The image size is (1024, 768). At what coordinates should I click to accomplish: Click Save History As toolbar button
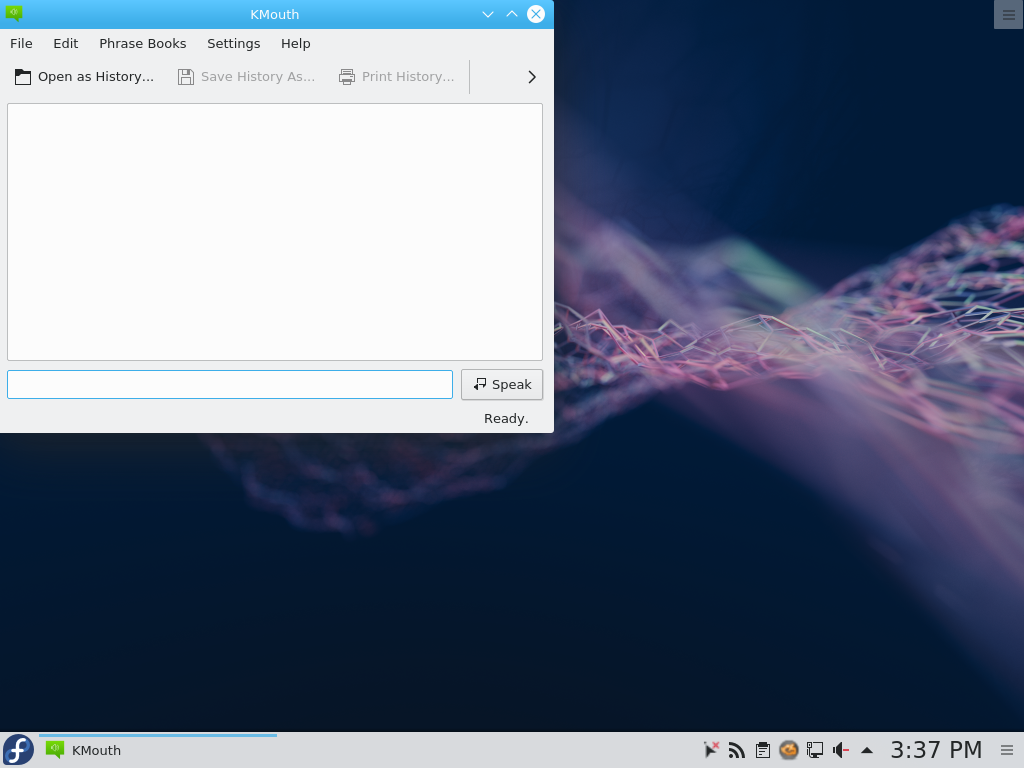click(x=246, y=77)
